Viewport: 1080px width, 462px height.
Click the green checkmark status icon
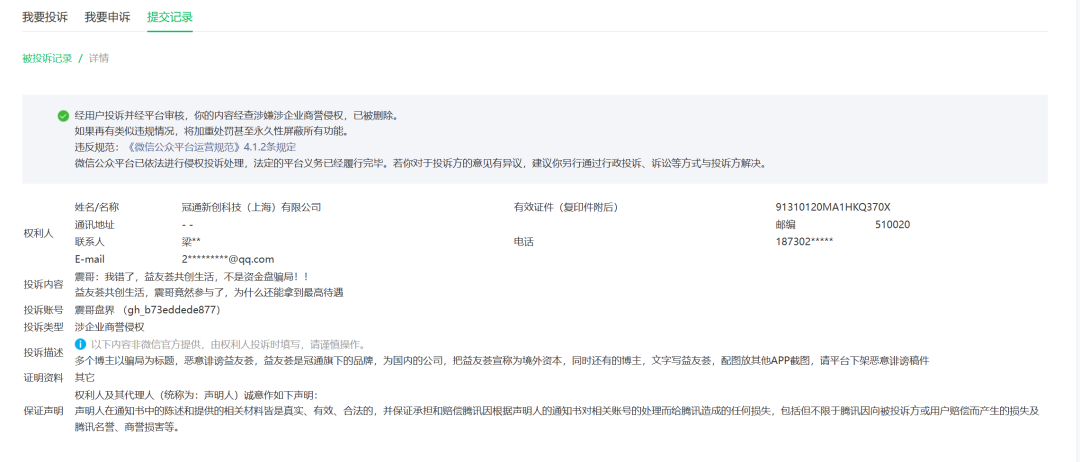(63, 116)
